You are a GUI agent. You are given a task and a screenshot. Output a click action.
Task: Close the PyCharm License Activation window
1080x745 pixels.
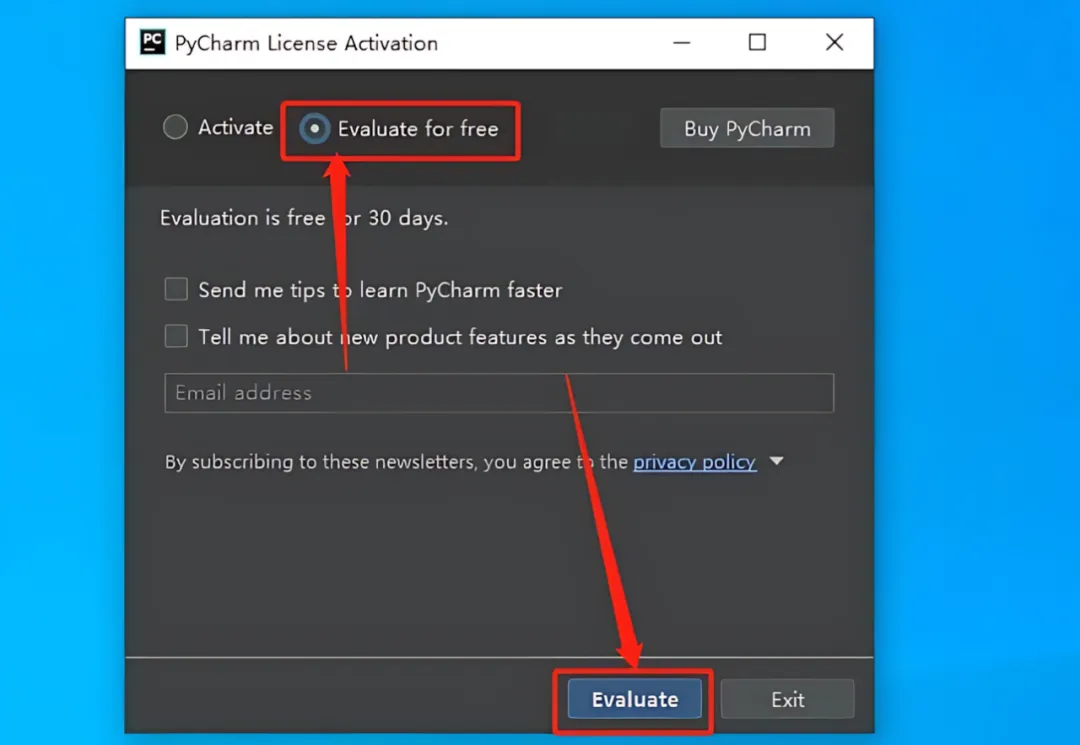coord(834,42)
